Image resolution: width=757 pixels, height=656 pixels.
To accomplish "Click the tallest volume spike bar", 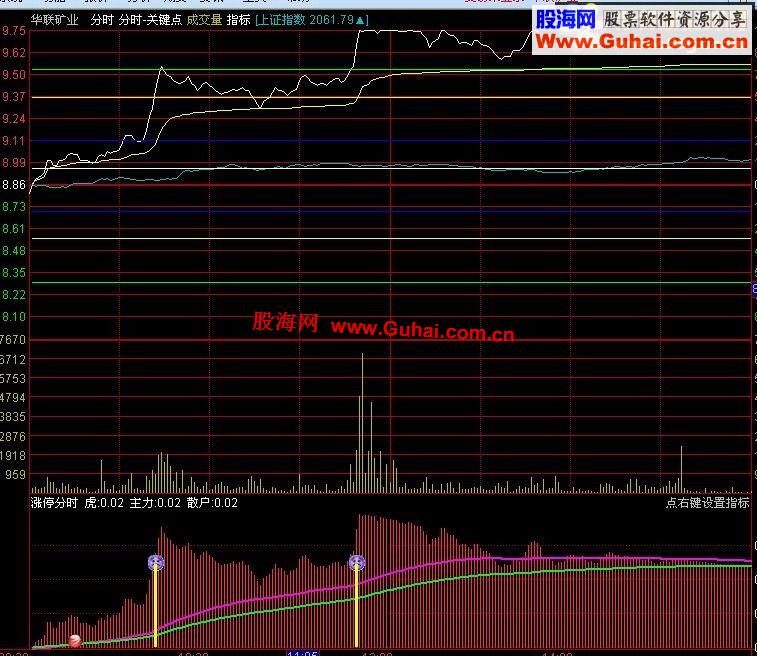I will 363,422.
